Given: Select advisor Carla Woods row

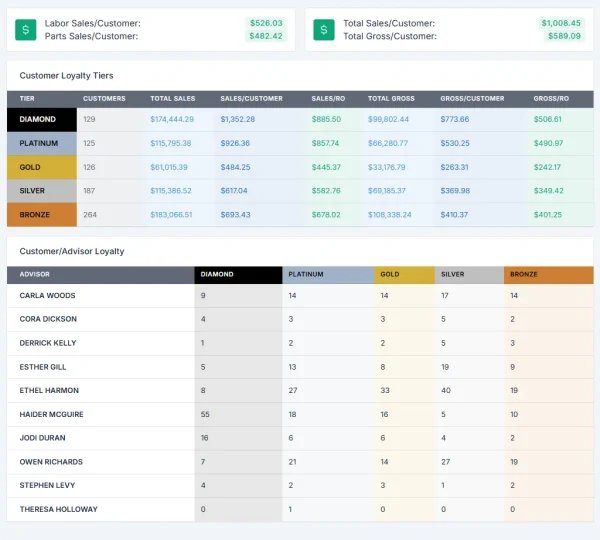Looking at the screenshot, I should (47, 296).
